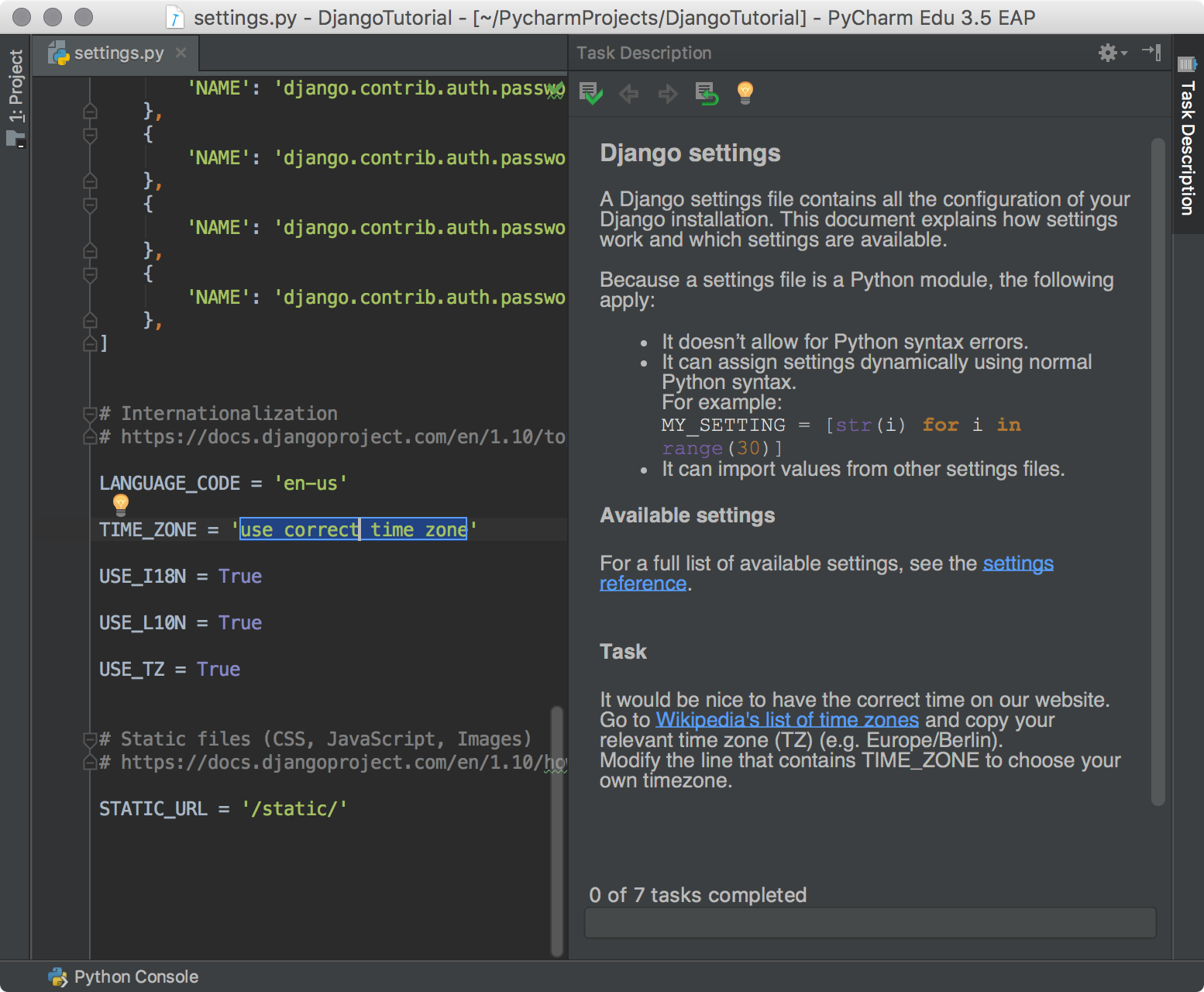This screenshot has height=992, width=1204.
Task: Click the STATIC_URL = '/static/' line
Action: coord(223,809)
